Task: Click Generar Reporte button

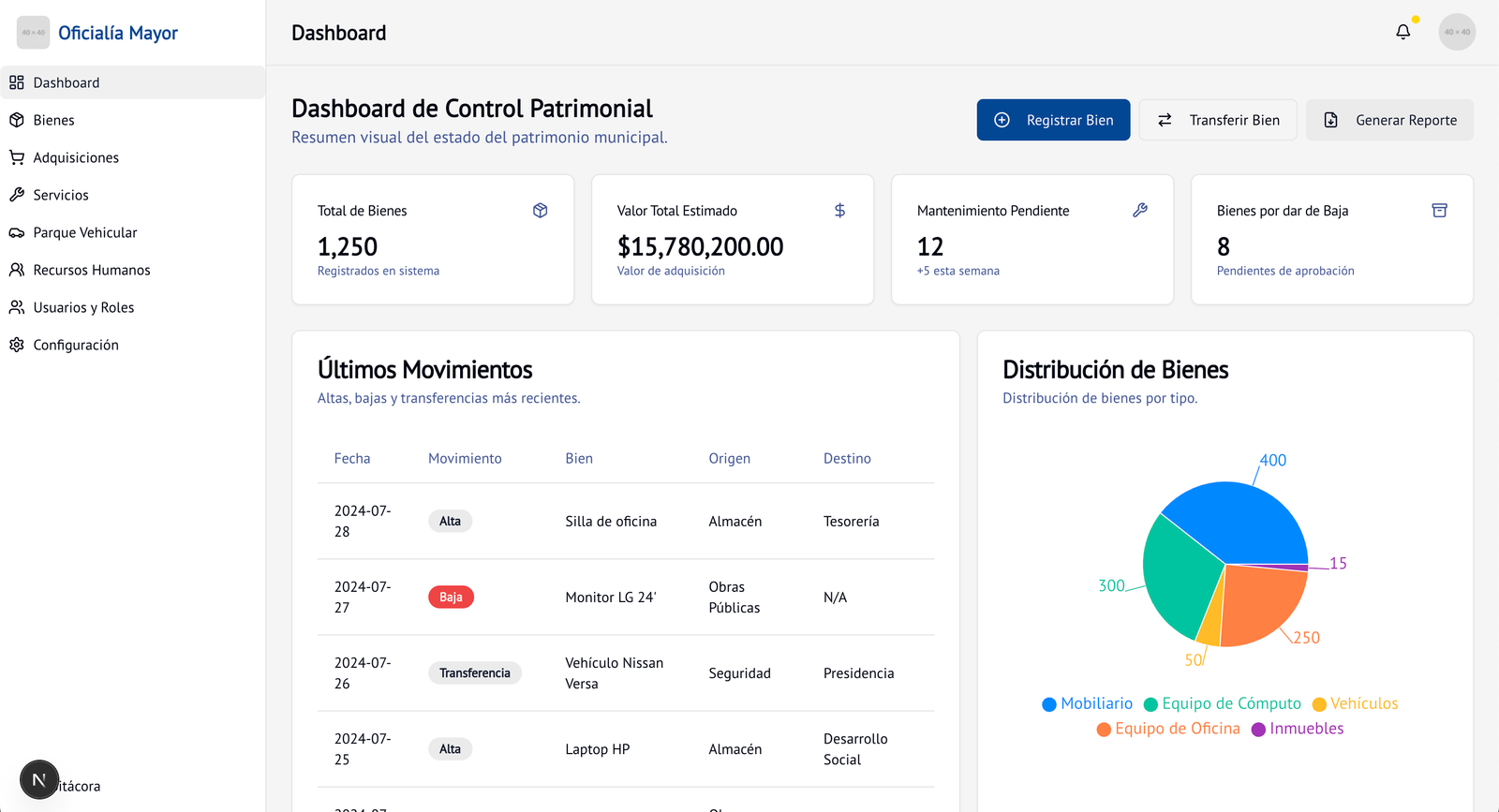Action: (1389, 120)
